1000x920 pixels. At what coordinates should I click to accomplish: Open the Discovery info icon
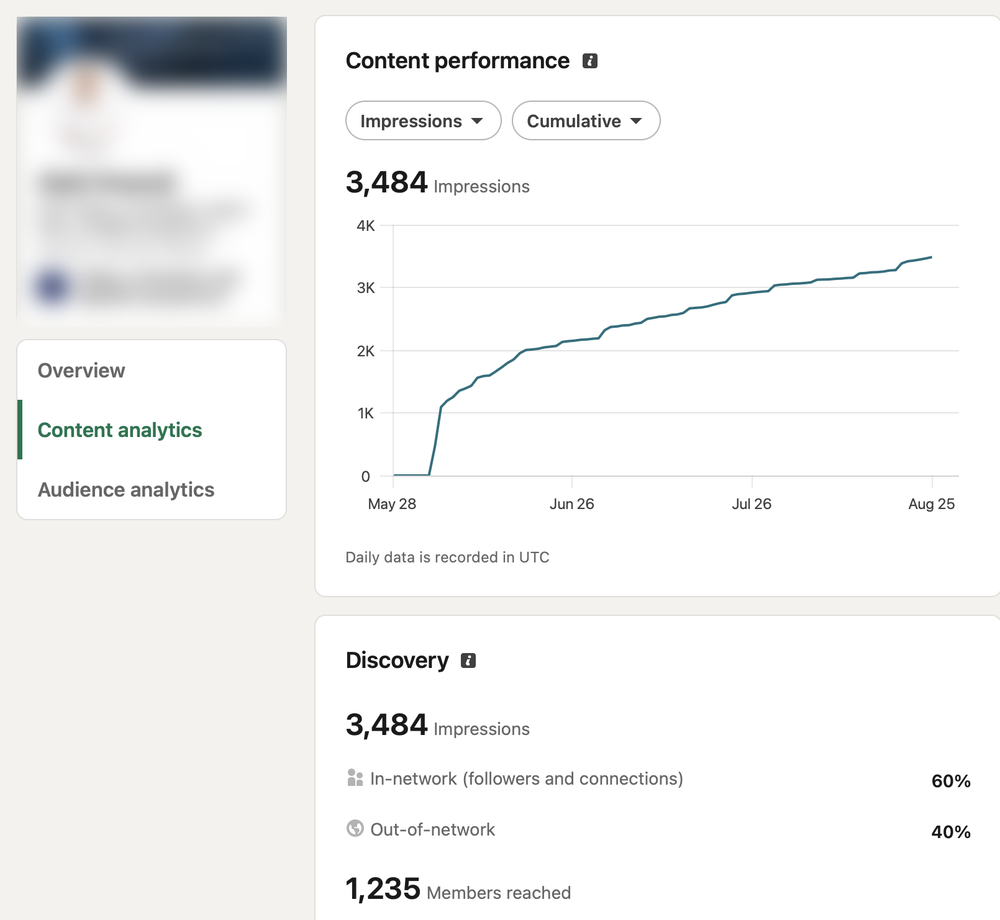tap(468, 661)
